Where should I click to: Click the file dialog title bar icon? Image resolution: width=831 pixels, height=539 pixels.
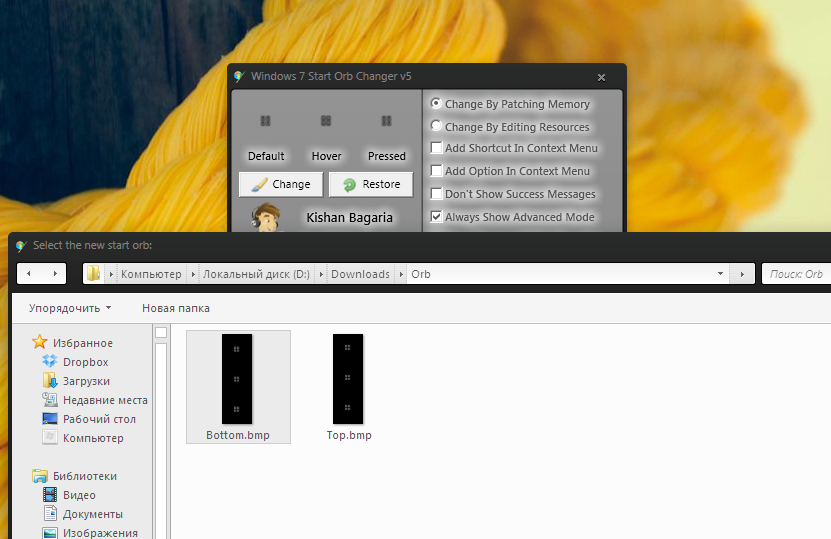[x=21, y=245]
